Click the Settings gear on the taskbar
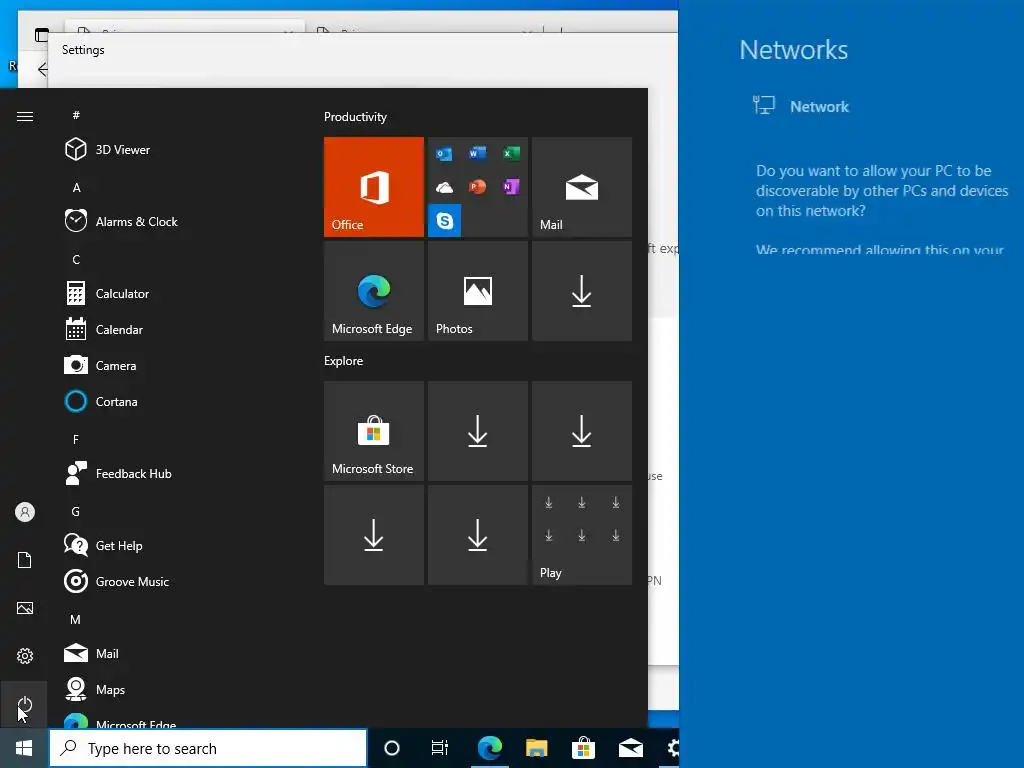 672,748
